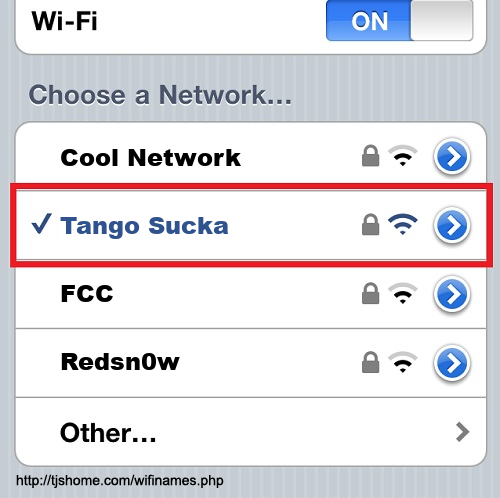Turn off the Wi-Fi switch
This screenshot has height=498, width=500.
click(399, 21)
